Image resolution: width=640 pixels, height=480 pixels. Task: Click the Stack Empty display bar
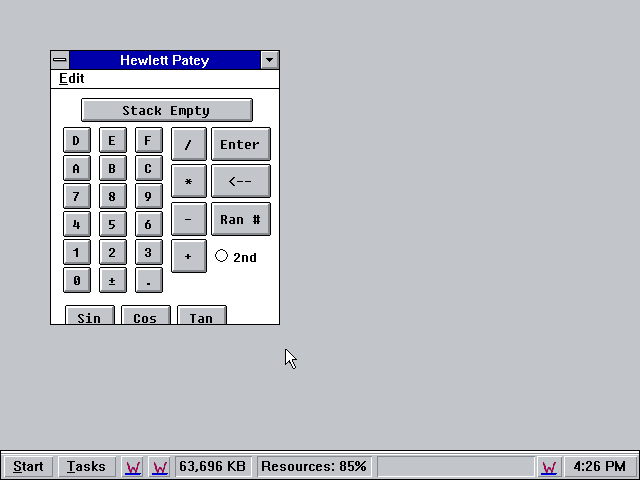tap(166, 110)
